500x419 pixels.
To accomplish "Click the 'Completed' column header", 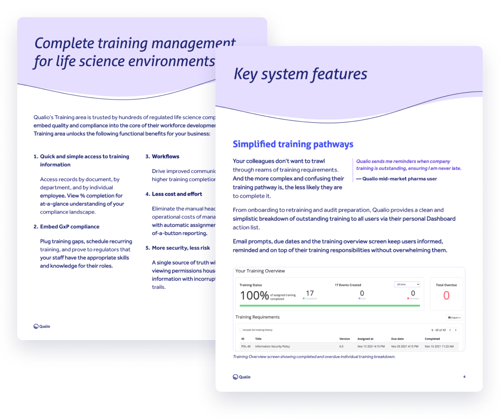I will [432, 339].
